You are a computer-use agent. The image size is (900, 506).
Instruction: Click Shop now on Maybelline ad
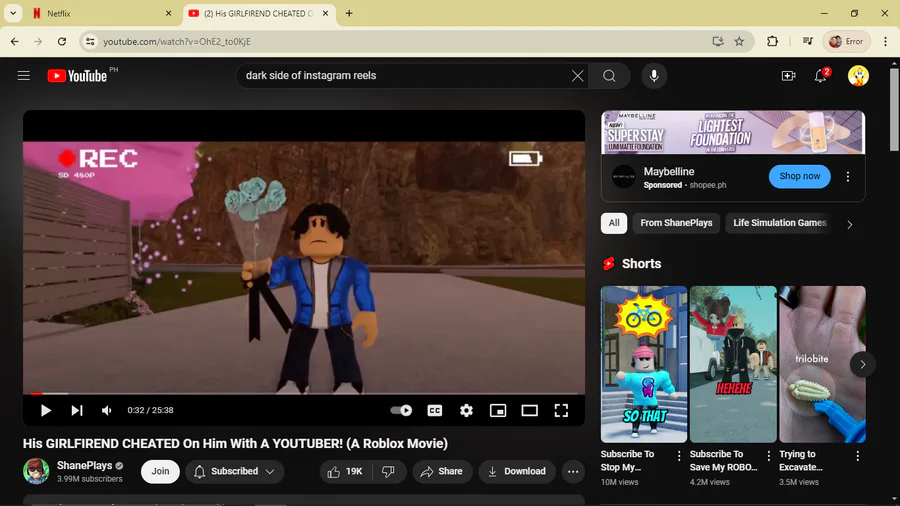click(800, 176)
